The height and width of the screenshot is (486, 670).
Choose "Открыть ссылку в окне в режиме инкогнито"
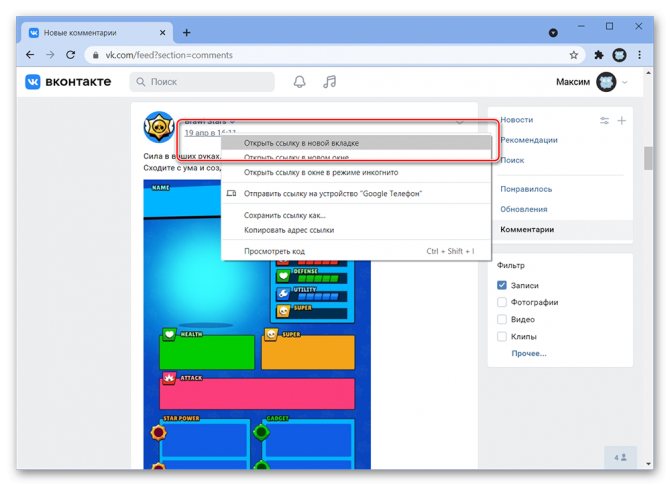356,172
